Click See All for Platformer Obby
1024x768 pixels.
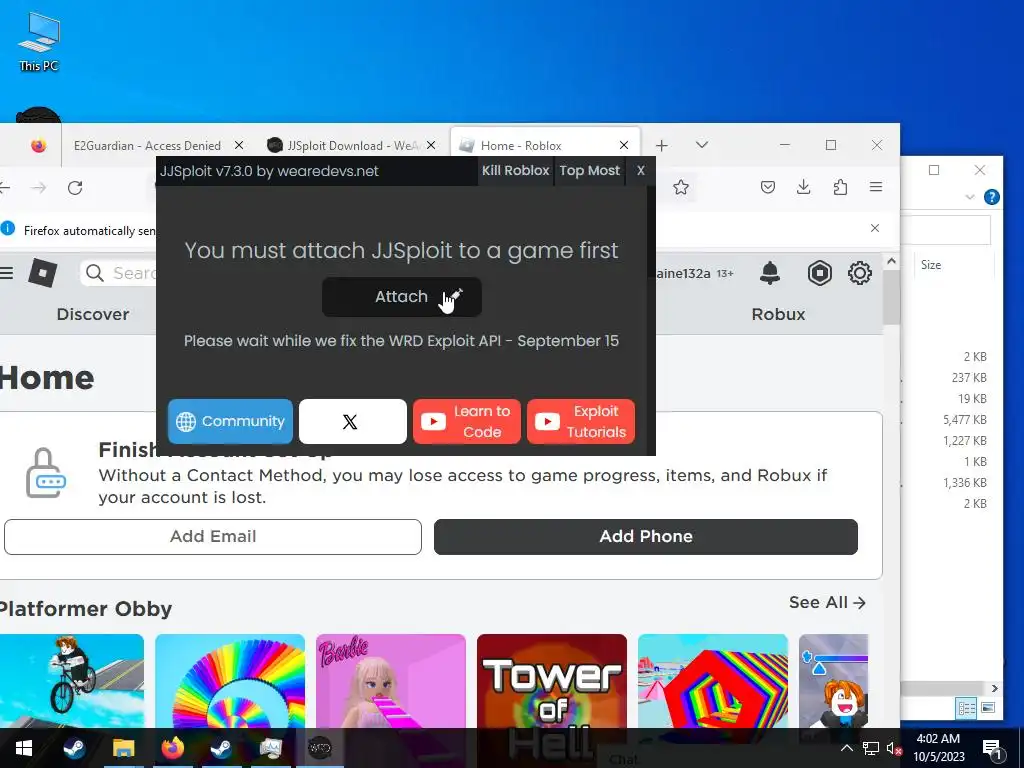pos(827,602)
